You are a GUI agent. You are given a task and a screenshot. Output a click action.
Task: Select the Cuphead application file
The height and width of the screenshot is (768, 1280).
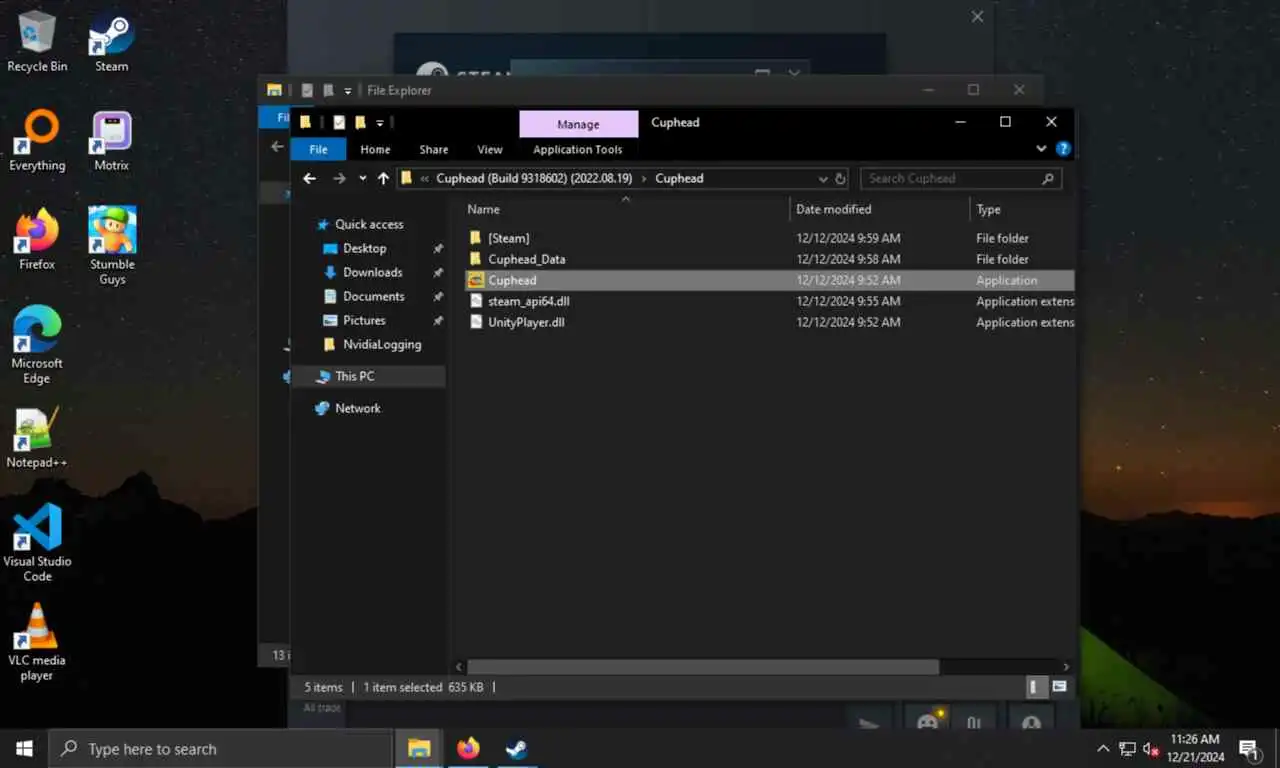[770, 280]
